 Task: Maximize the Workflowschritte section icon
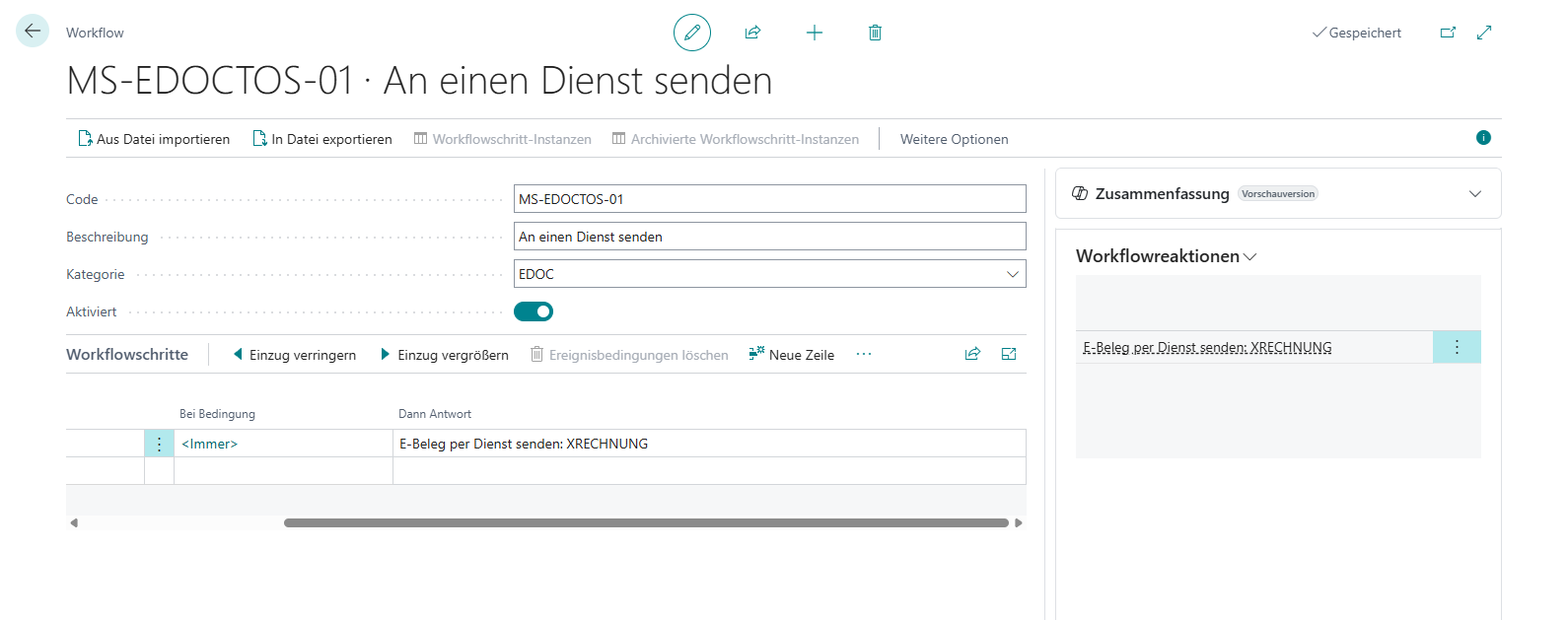1009,354
